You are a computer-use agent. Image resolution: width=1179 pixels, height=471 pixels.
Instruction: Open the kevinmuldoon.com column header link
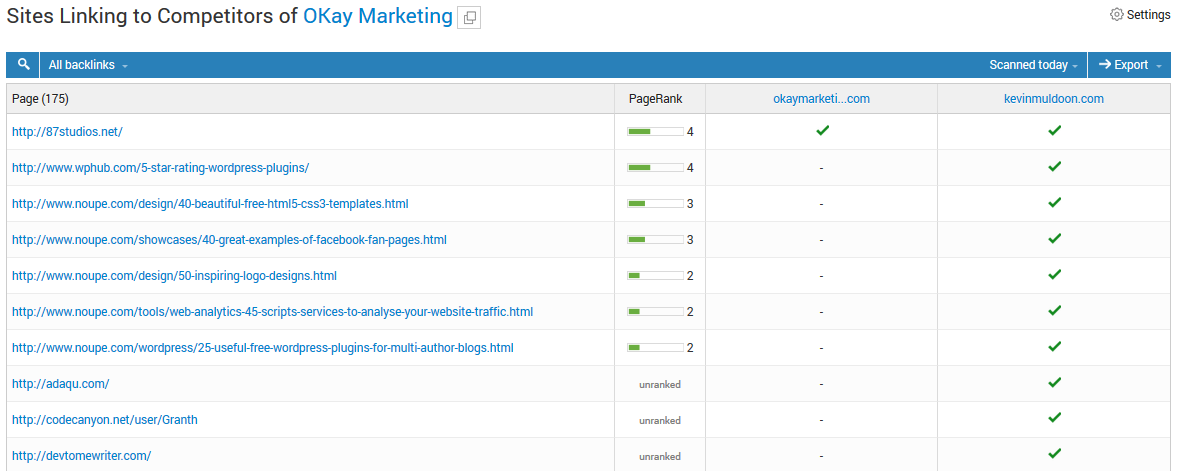1054,99
